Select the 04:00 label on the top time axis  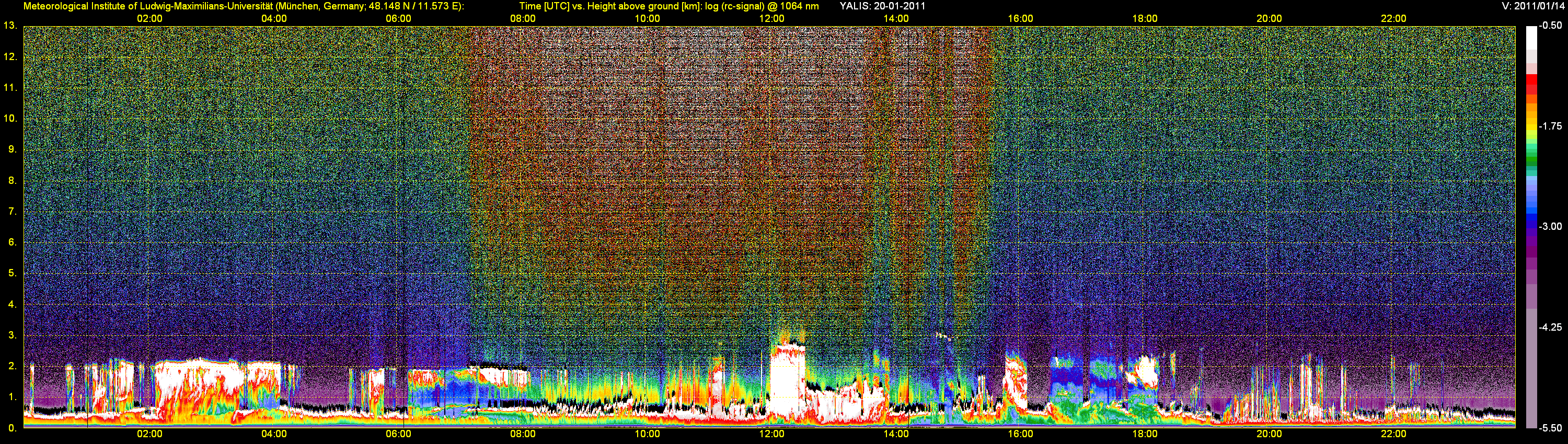[x=274, y=18]
